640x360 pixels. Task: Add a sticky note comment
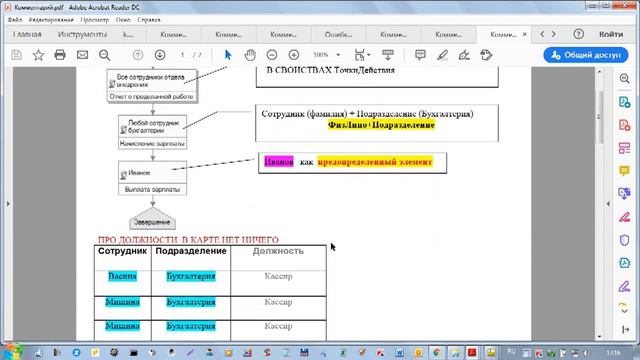420,55
